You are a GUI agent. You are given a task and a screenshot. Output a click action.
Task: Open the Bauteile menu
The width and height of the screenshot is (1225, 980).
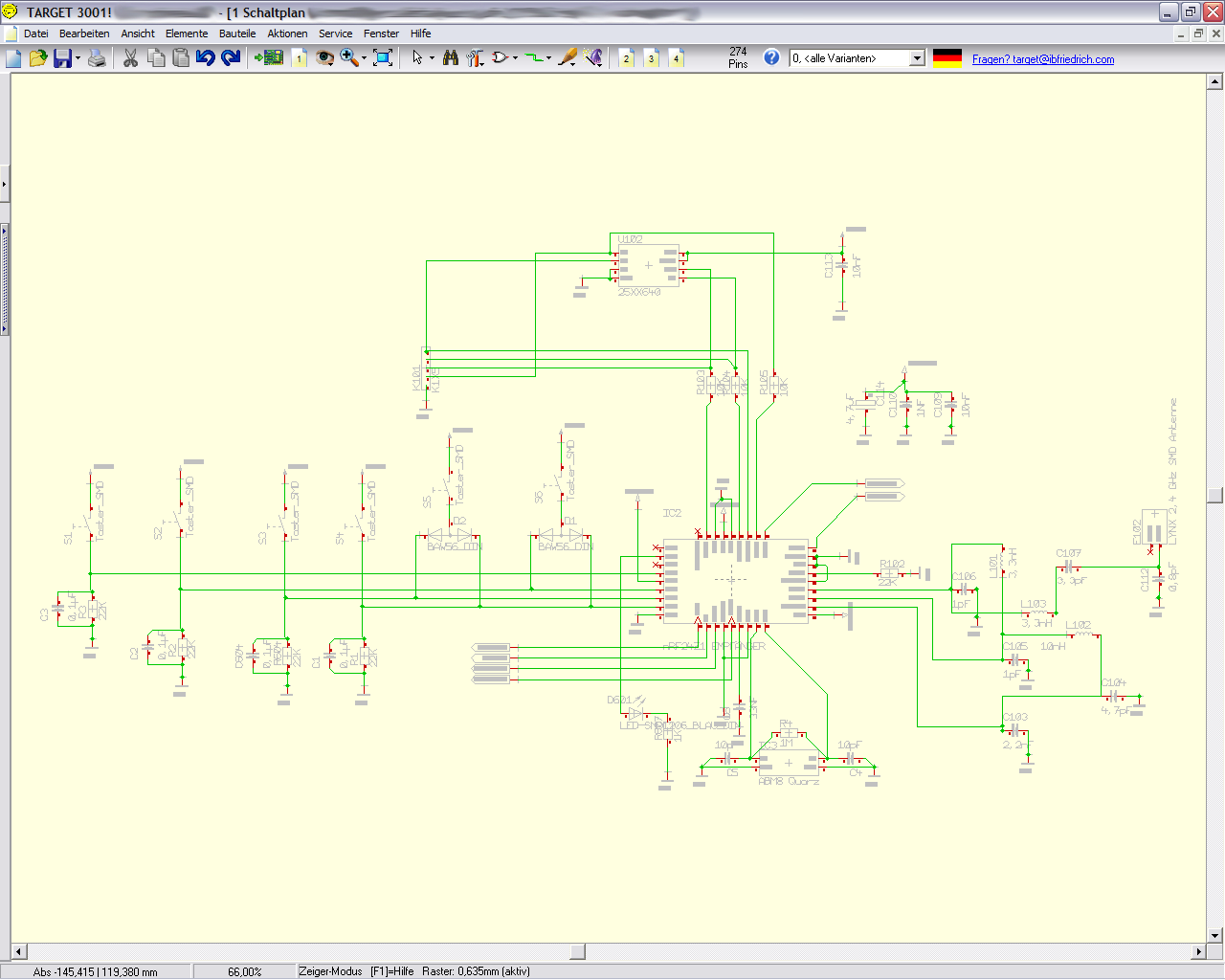click(x=237, y=33)
